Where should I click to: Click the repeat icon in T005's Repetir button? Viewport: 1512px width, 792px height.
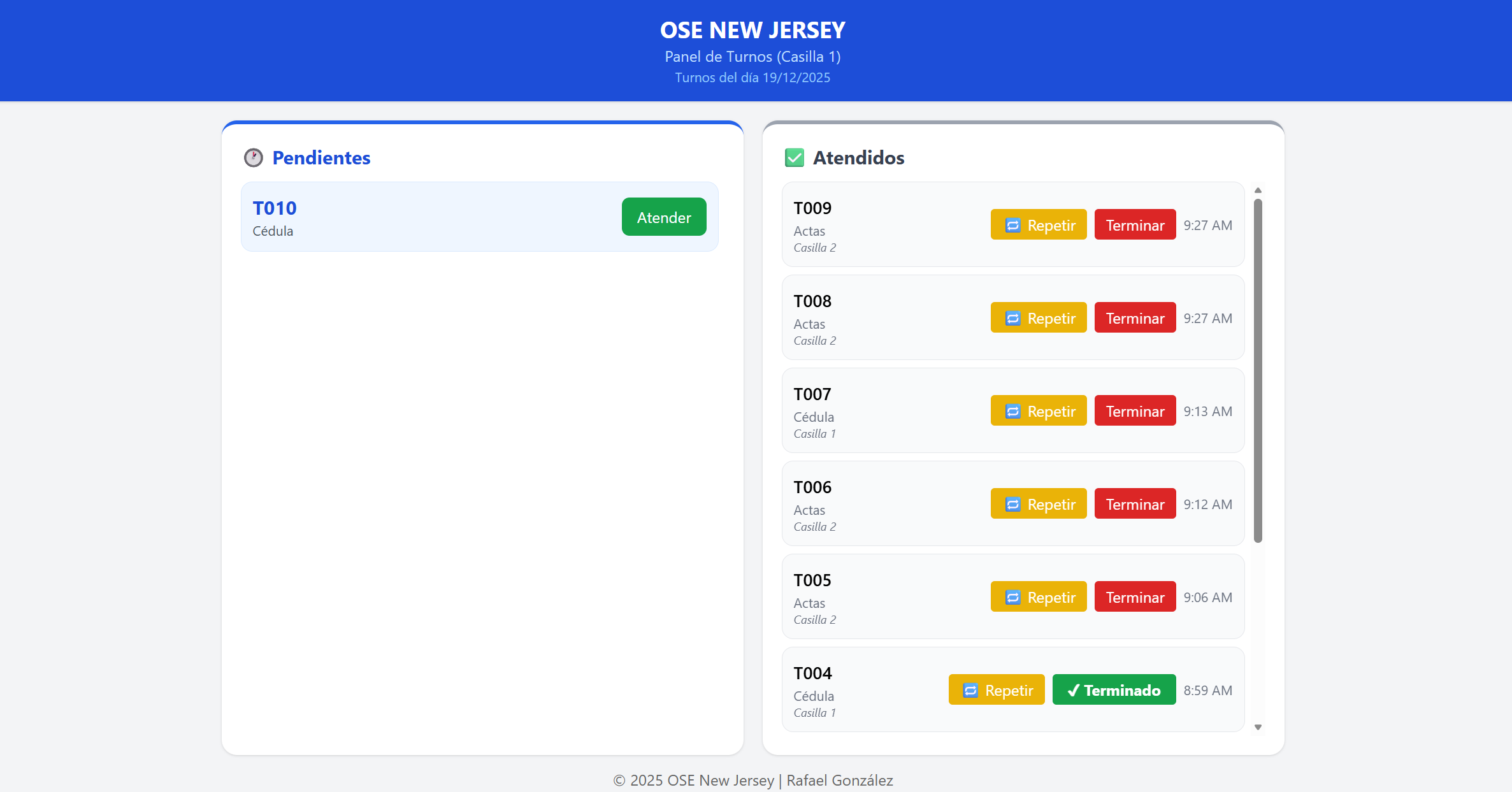click(1012, 597)
